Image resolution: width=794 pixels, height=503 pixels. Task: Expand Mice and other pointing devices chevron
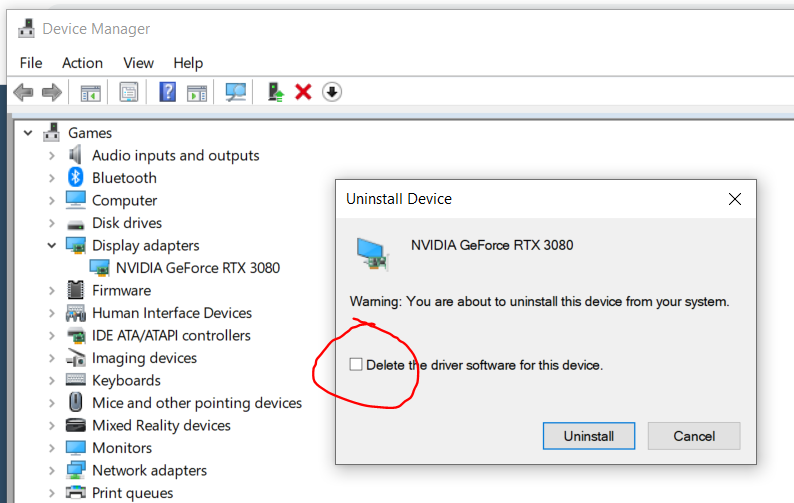point(52,403)
